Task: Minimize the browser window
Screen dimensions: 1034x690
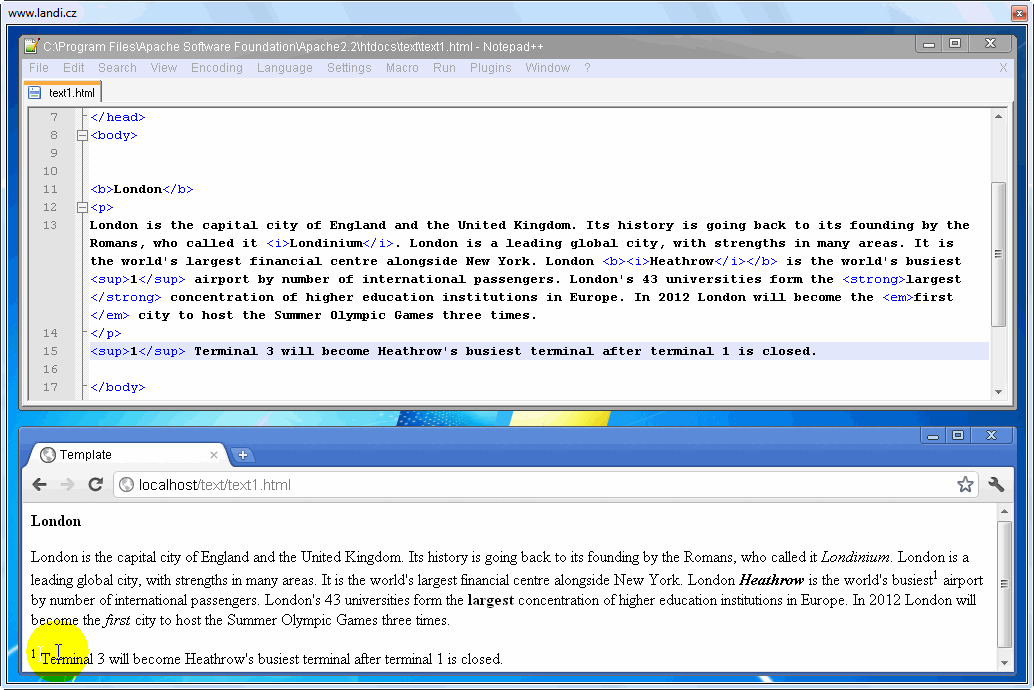Action: tap(933, 435)
